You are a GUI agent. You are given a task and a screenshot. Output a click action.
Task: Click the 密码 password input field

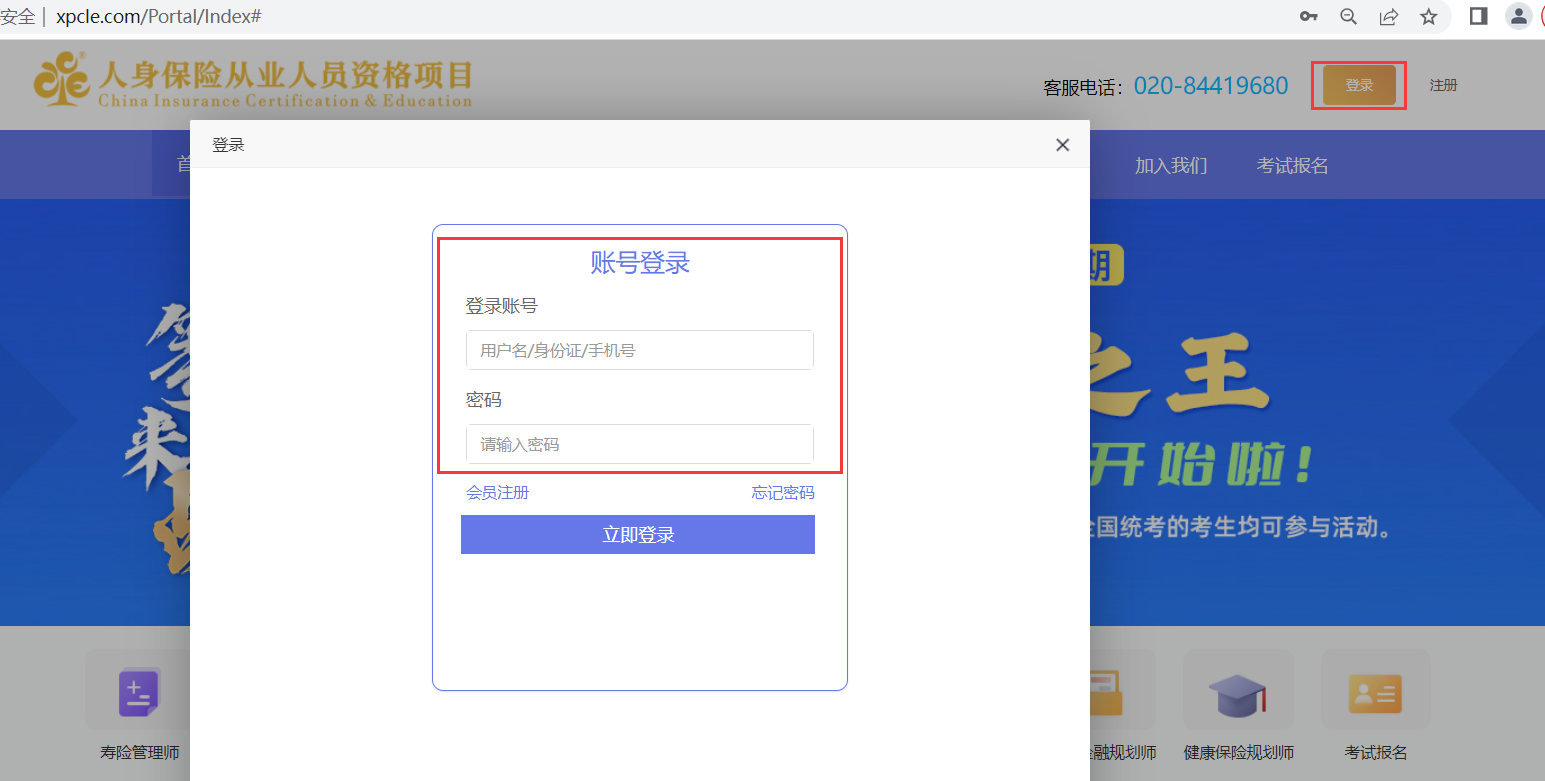point(638,444)
